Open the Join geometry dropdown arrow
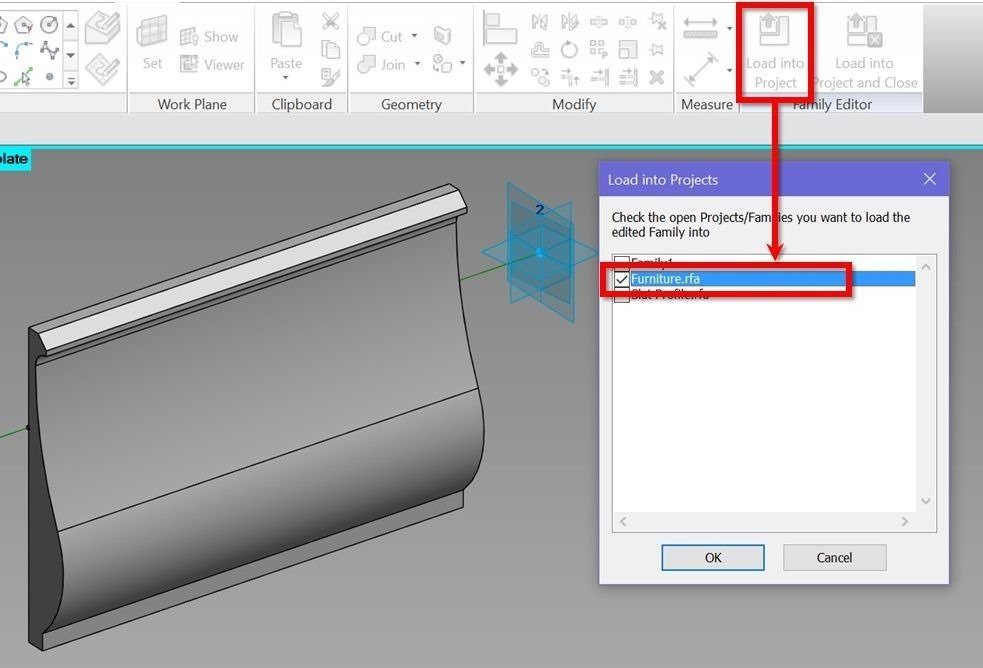Screen dimensions: 983x668 pyautogui.click(x=417, y=64)
